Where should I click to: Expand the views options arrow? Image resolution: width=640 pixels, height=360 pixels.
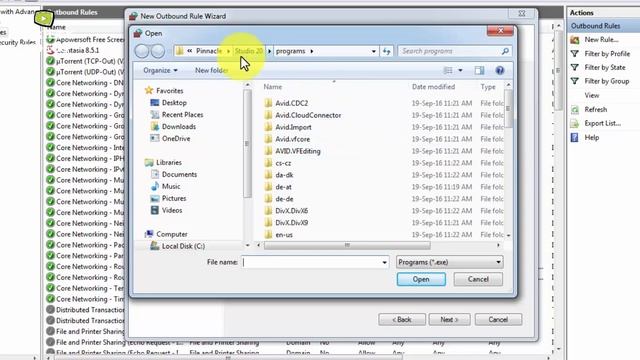point(460,70)
